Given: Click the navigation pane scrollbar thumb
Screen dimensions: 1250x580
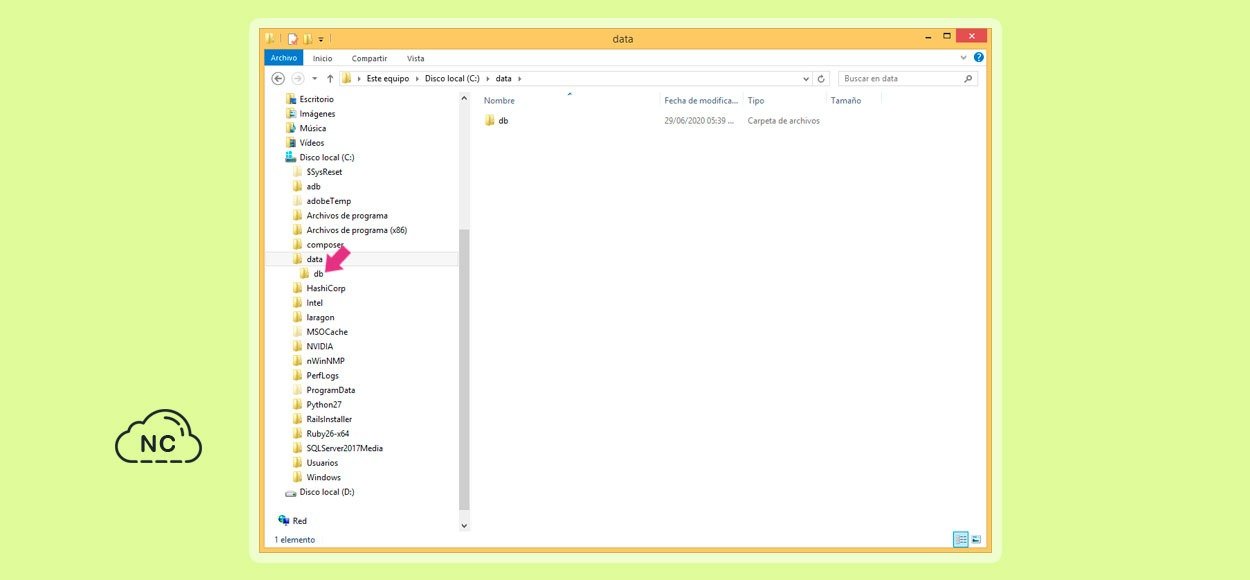Looking at the screenshot, I should pos(464,368).
